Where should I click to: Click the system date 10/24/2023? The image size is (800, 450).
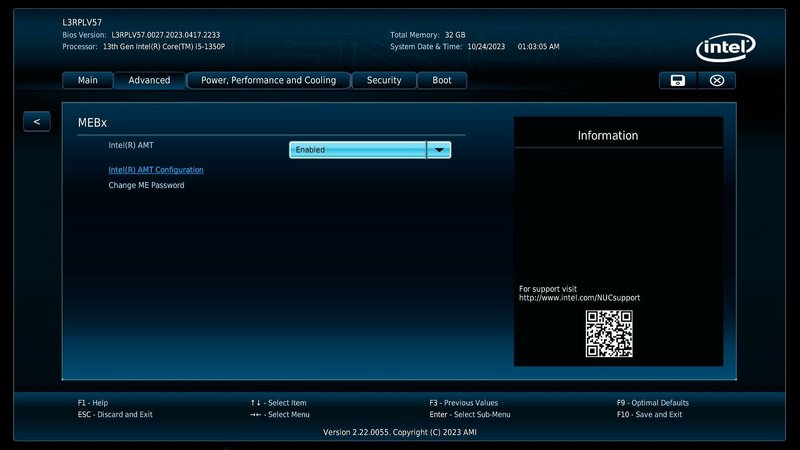[486, 46]
